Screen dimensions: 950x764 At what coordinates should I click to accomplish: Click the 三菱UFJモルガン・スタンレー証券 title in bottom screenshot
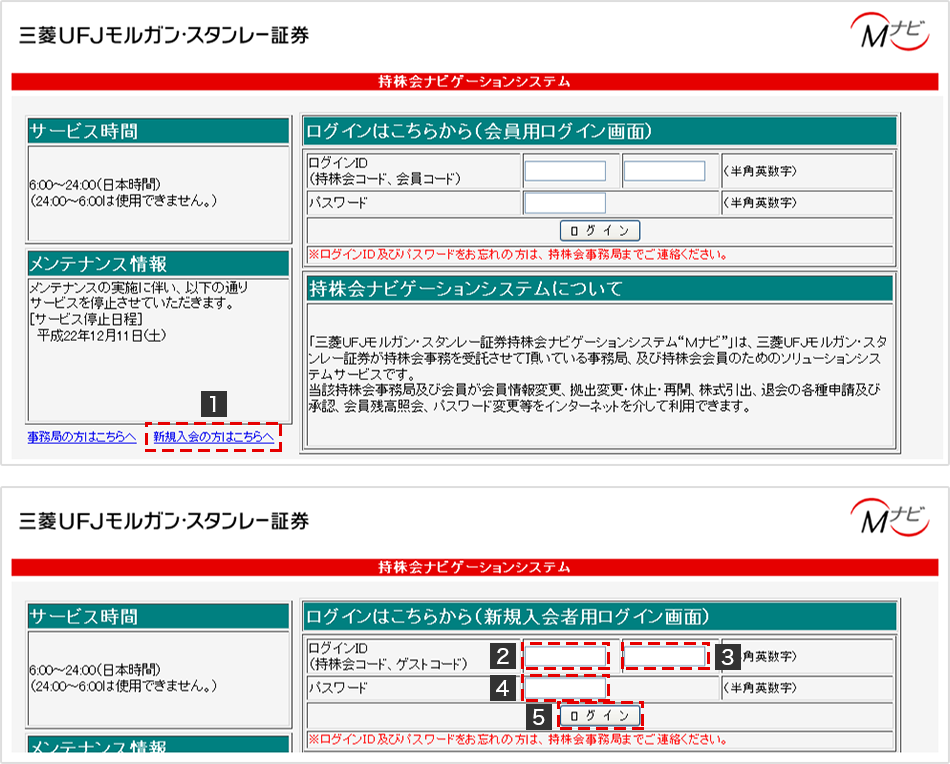164,520
